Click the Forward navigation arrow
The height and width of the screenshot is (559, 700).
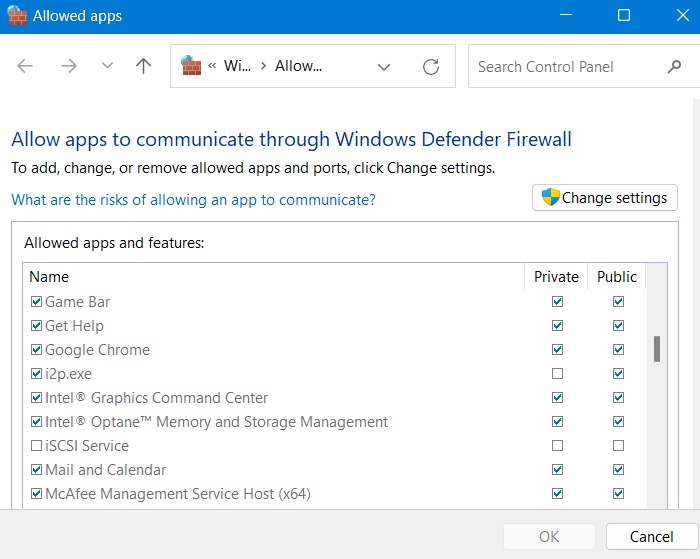[x=69, y=66]
